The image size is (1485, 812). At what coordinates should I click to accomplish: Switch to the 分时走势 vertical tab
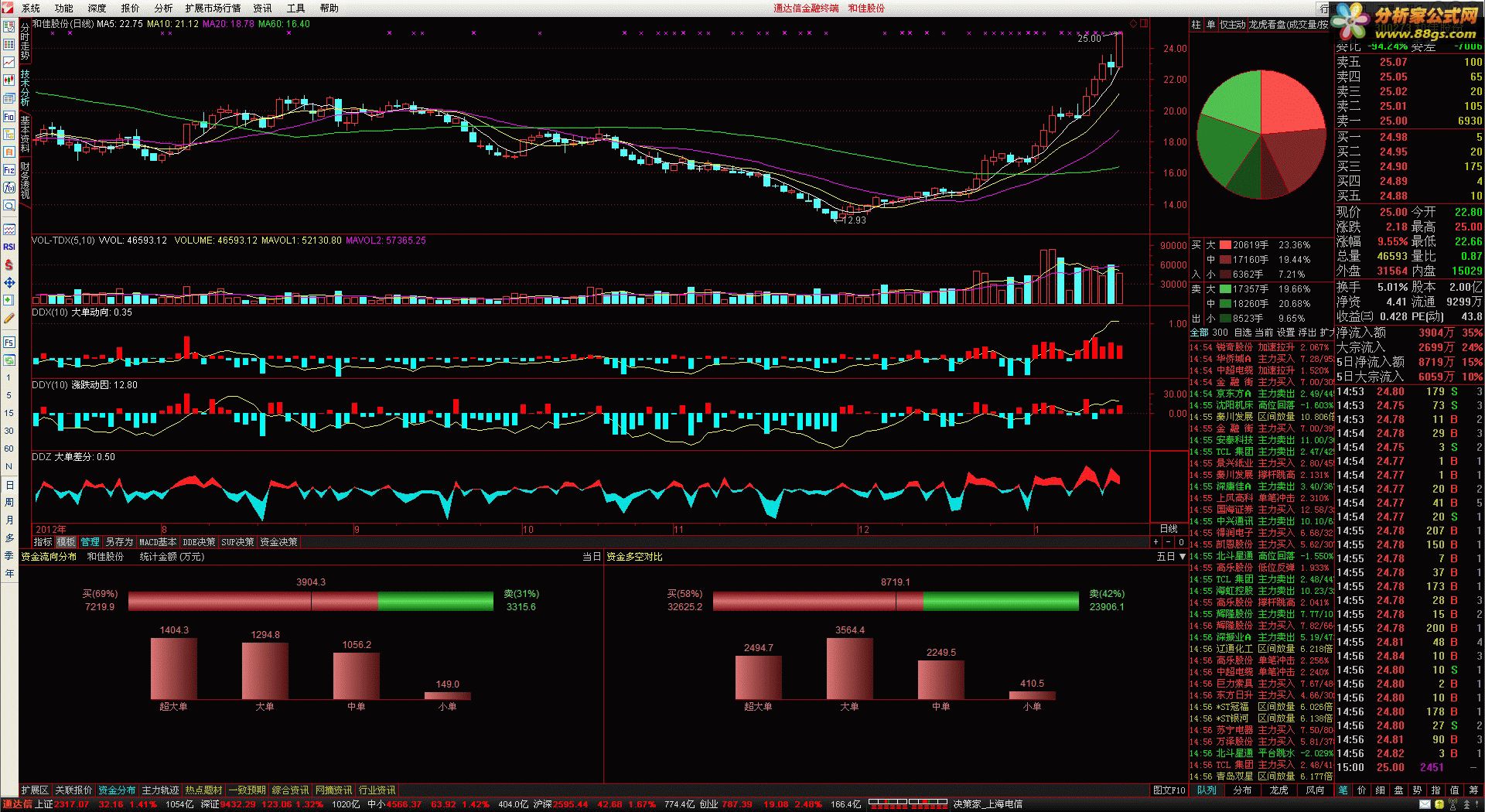25,42
